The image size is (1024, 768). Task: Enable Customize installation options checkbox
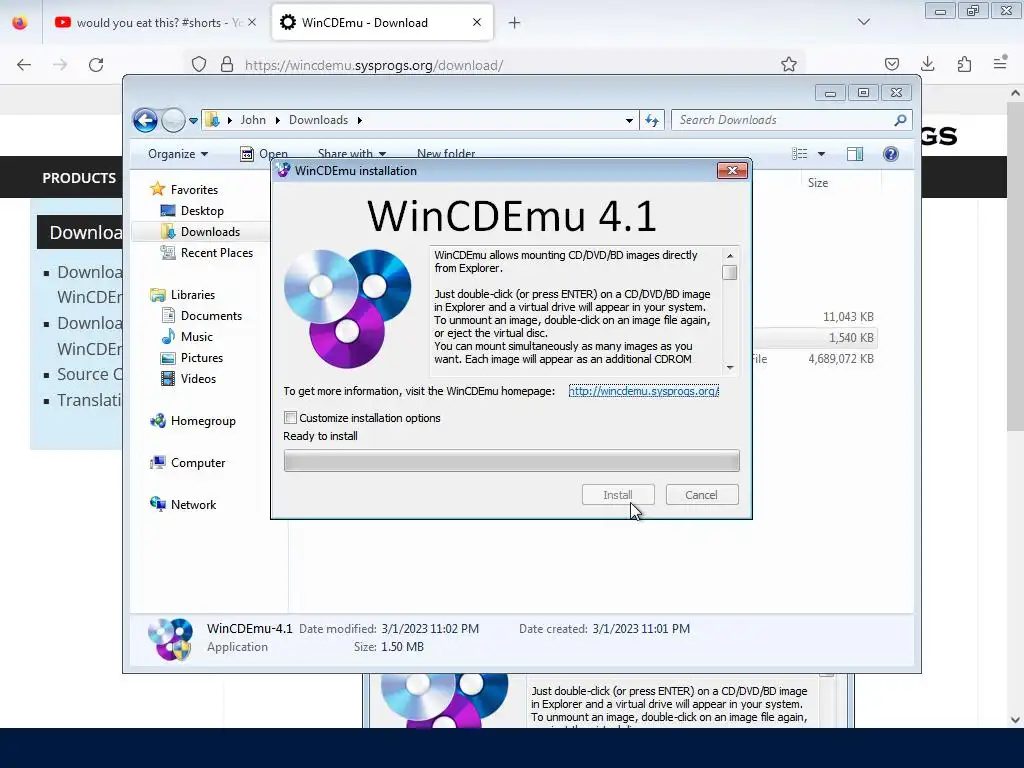291,418
